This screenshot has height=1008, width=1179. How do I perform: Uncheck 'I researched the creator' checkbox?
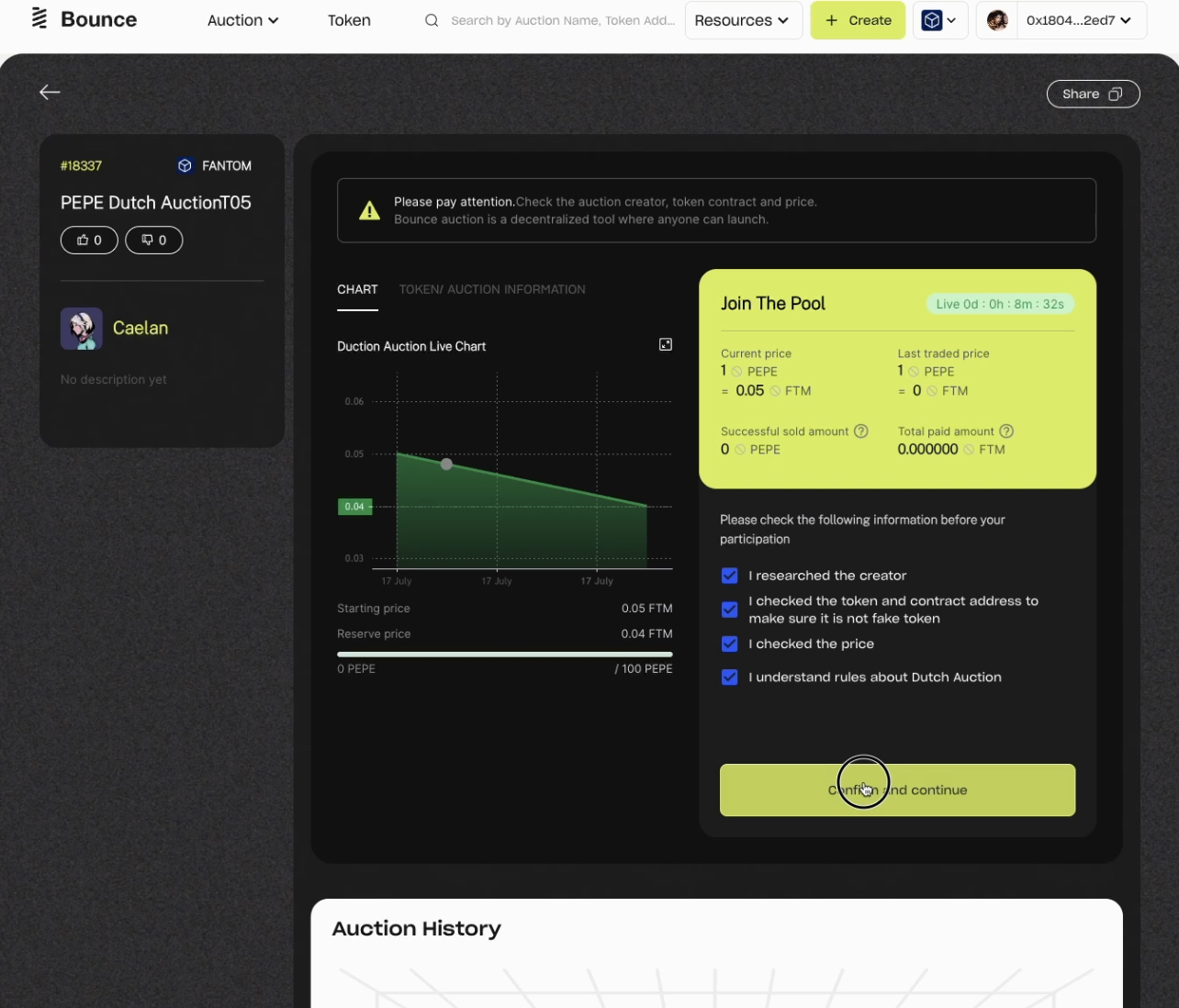[x=730, y=576]
